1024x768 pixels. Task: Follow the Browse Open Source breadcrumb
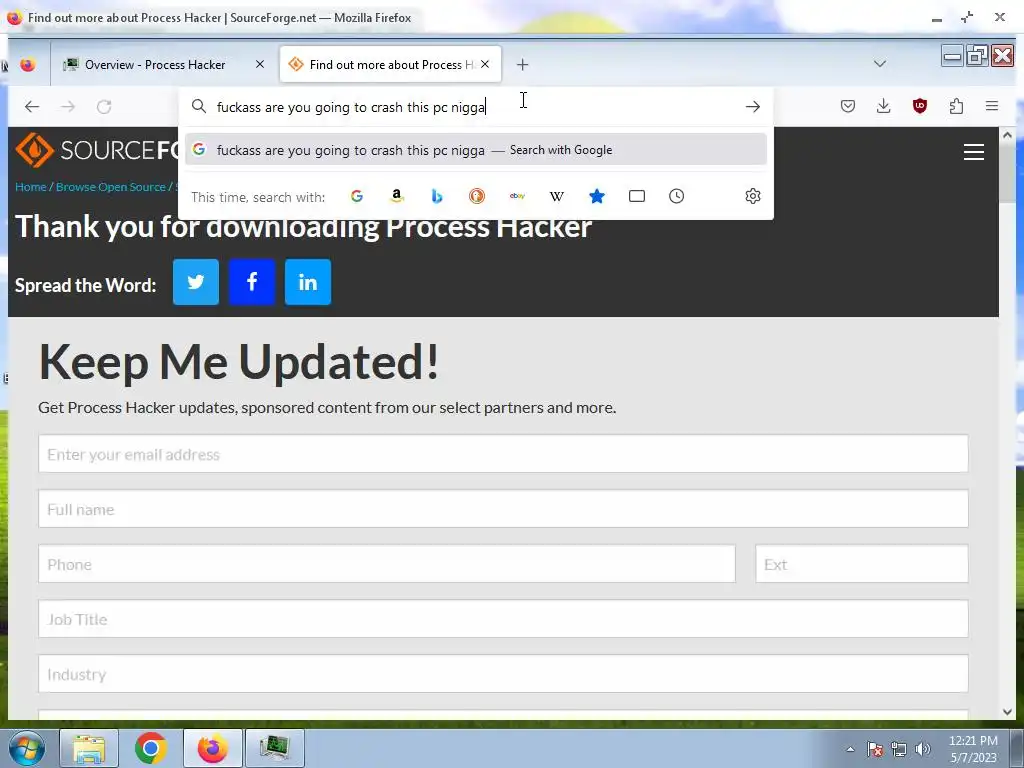click(110, 187)
